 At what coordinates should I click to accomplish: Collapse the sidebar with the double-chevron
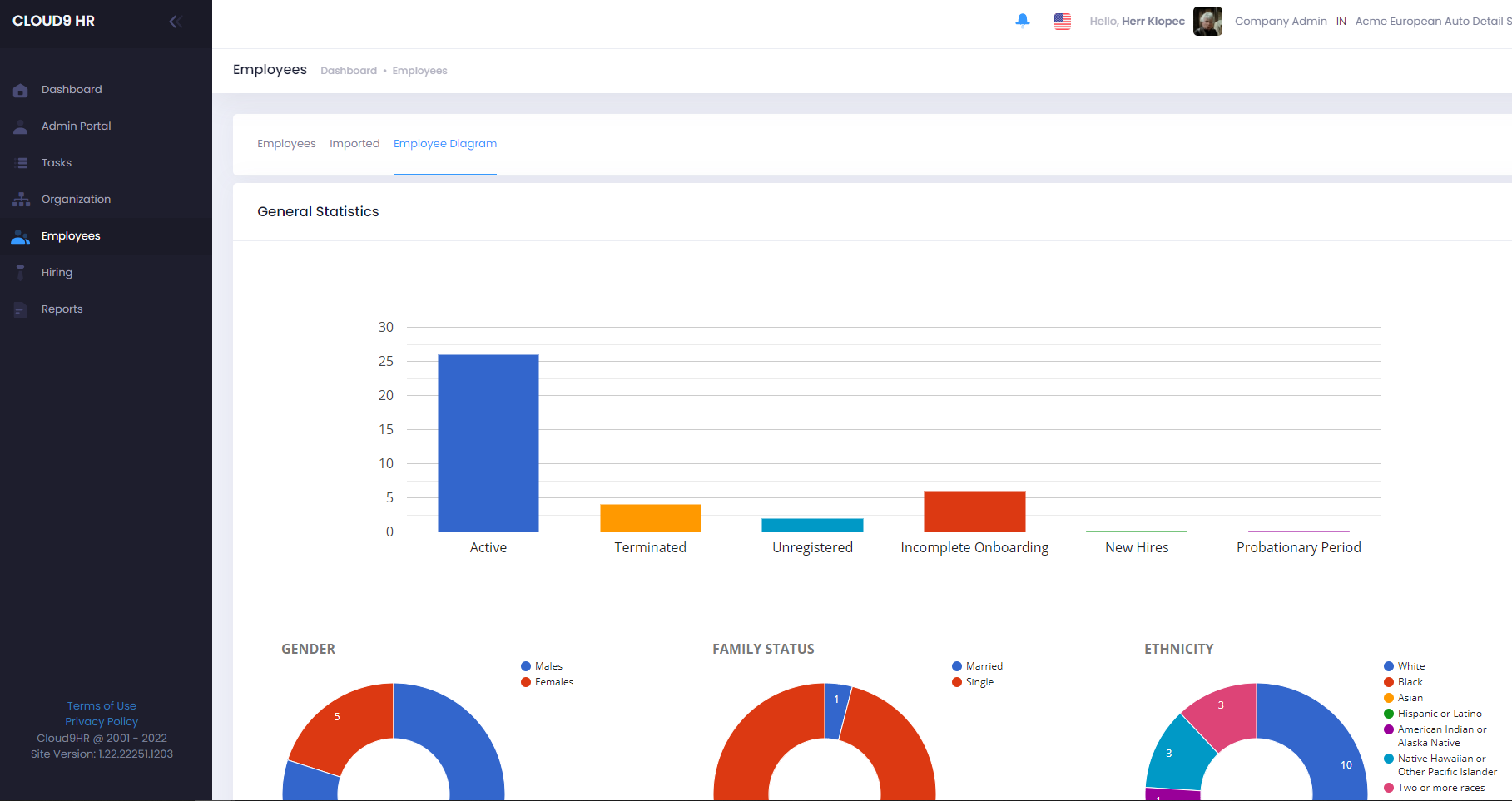tap(175, 21)
